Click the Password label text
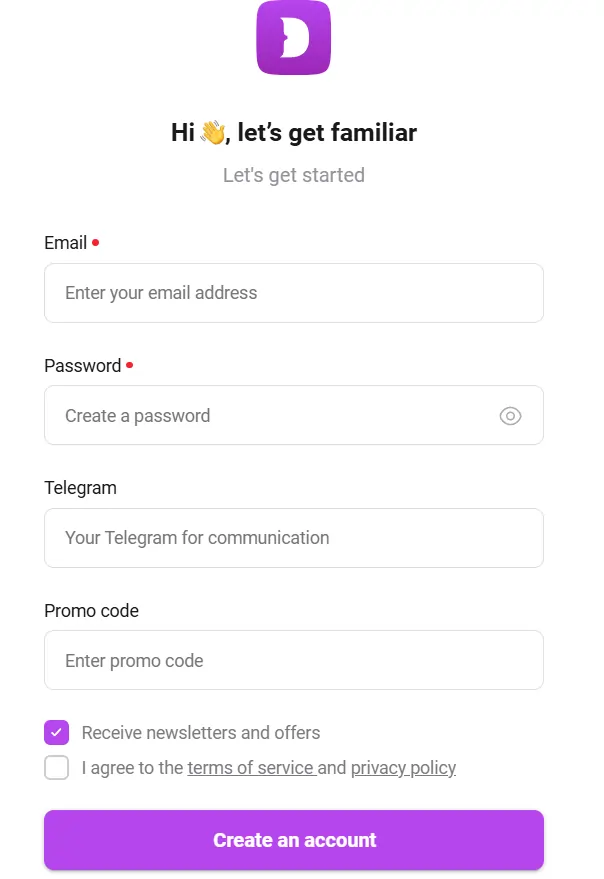Screen dimensions: 604x879 [x=78, y=365]
